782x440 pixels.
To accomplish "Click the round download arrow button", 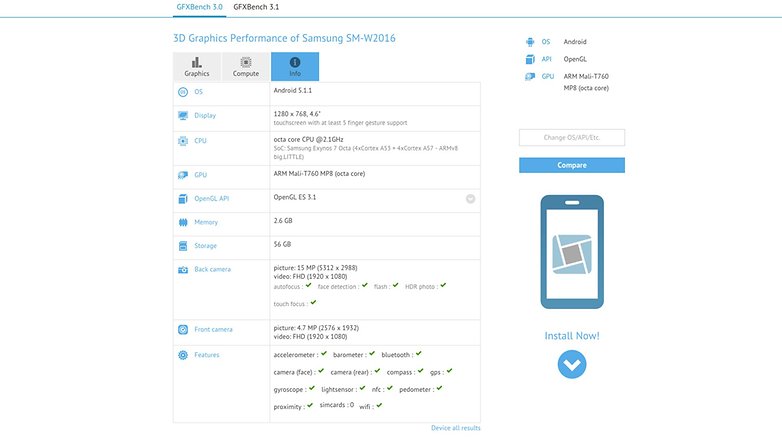I will coord(572,365).
